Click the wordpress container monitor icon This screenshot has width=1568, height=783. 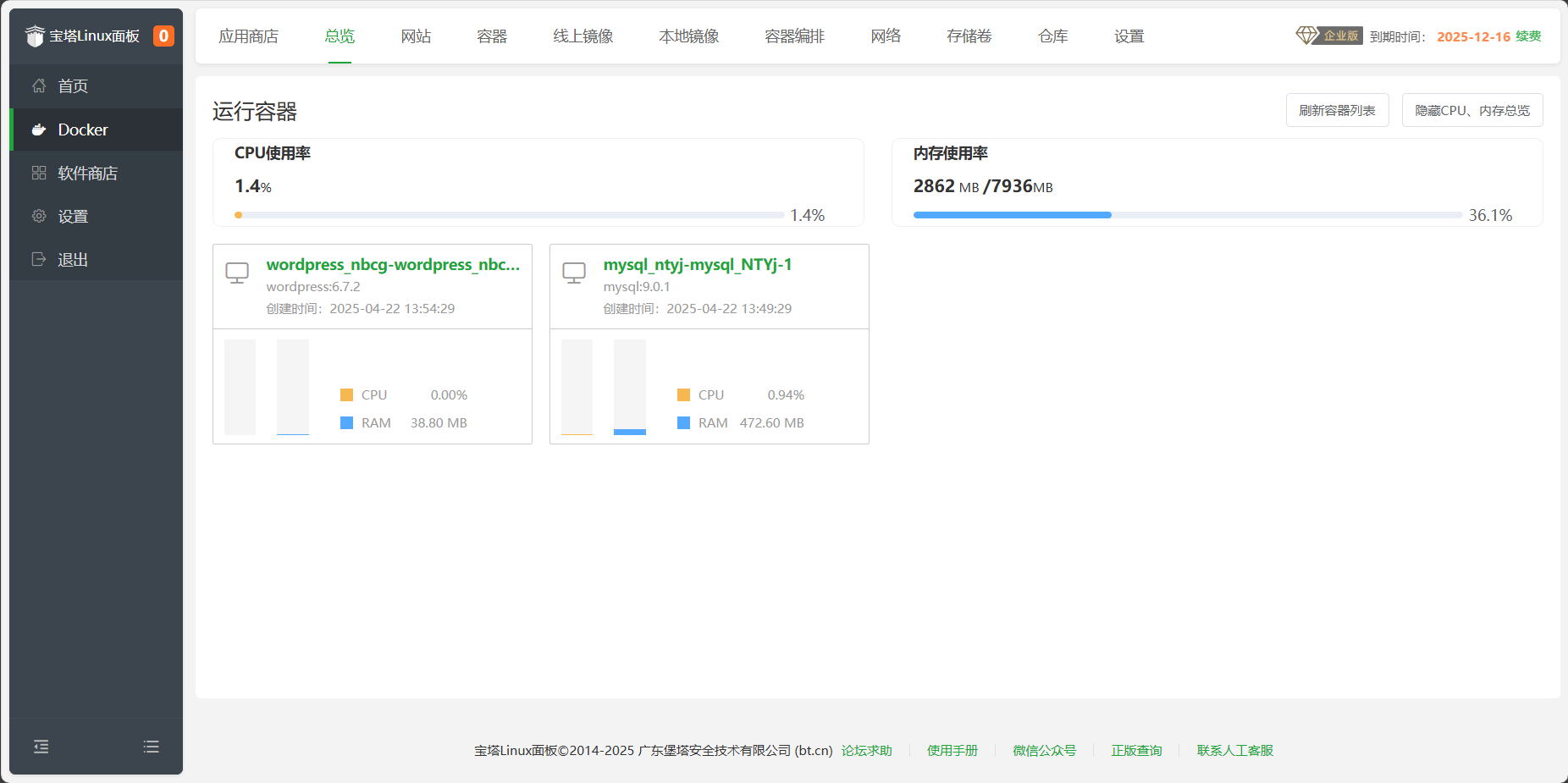click(x=237, y=273)
